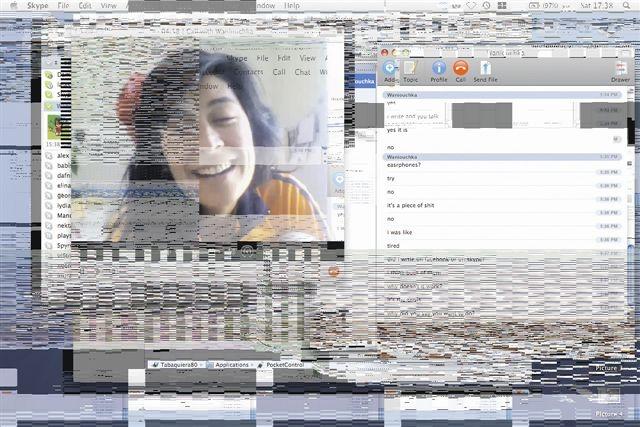
Task: Click the message 'it's a piece of shit'
Action: [410, 205]
